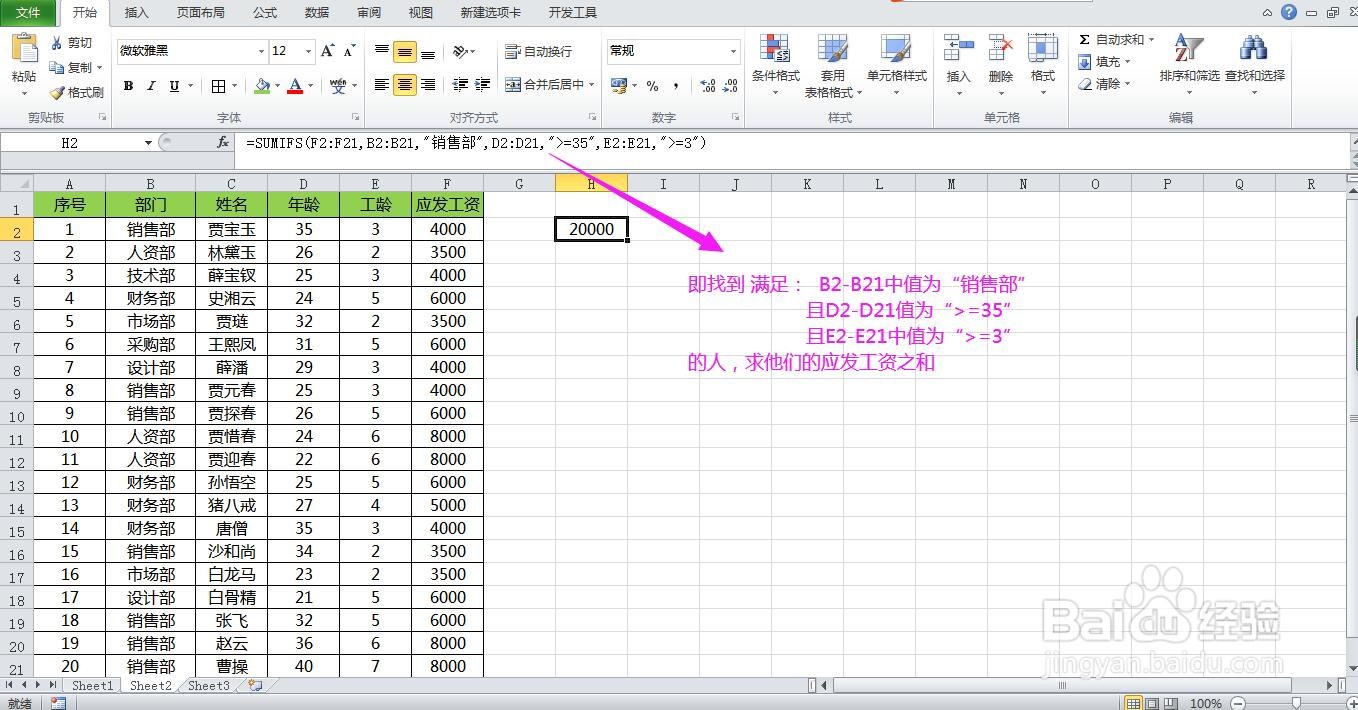This screenshot has height=710, width=1358.
Task: Open the File (文件) tab
Action: coord(29,13)
